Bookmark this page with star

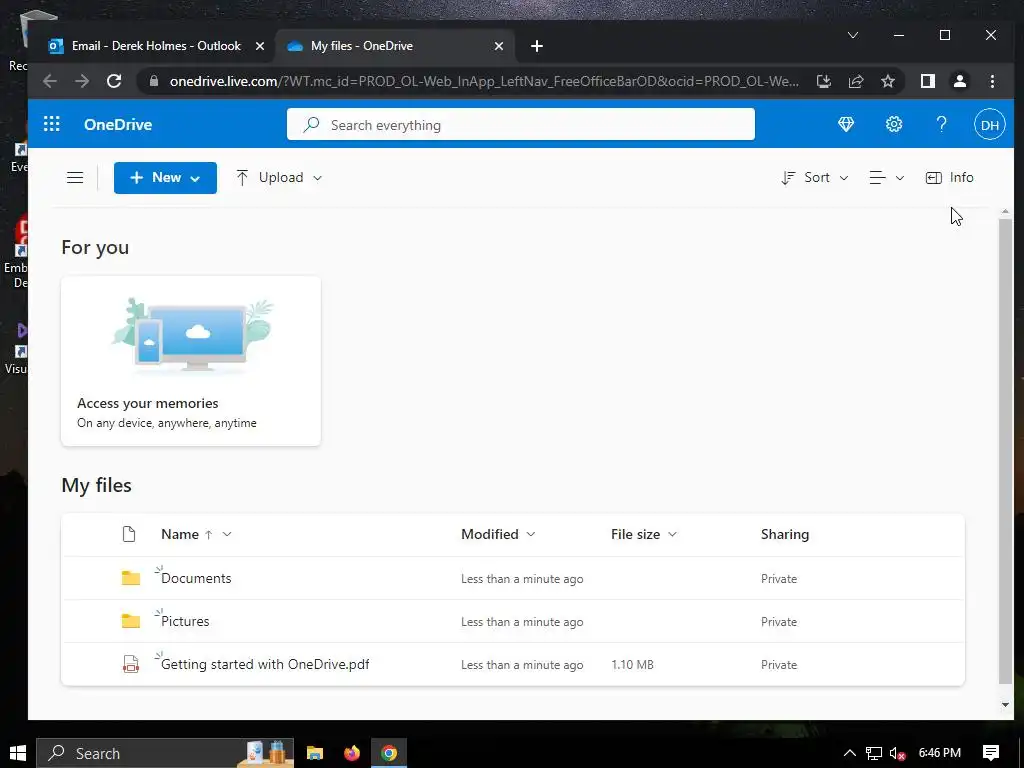click(888, 81)
